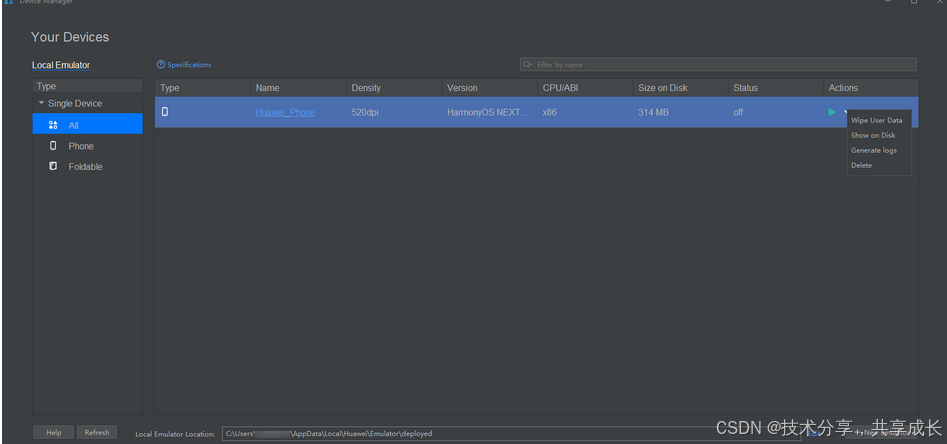Screen dimensions: 947x444
Task: Click the Type header in left sidebar
Action: pyautogui.click(x=88, y=86)
